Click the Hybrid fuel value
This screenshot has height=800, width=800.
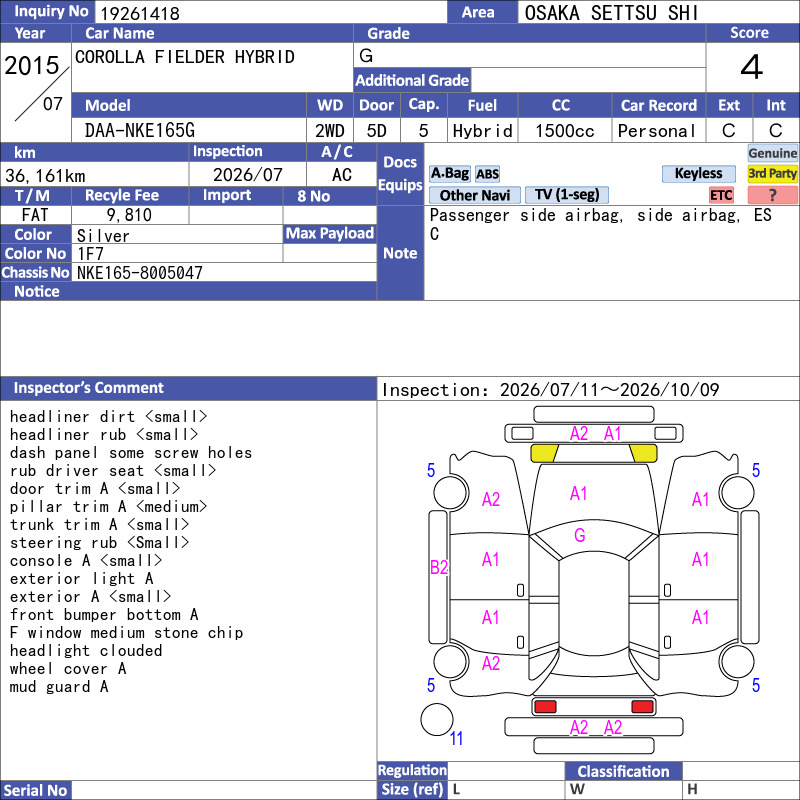point(483,131)
